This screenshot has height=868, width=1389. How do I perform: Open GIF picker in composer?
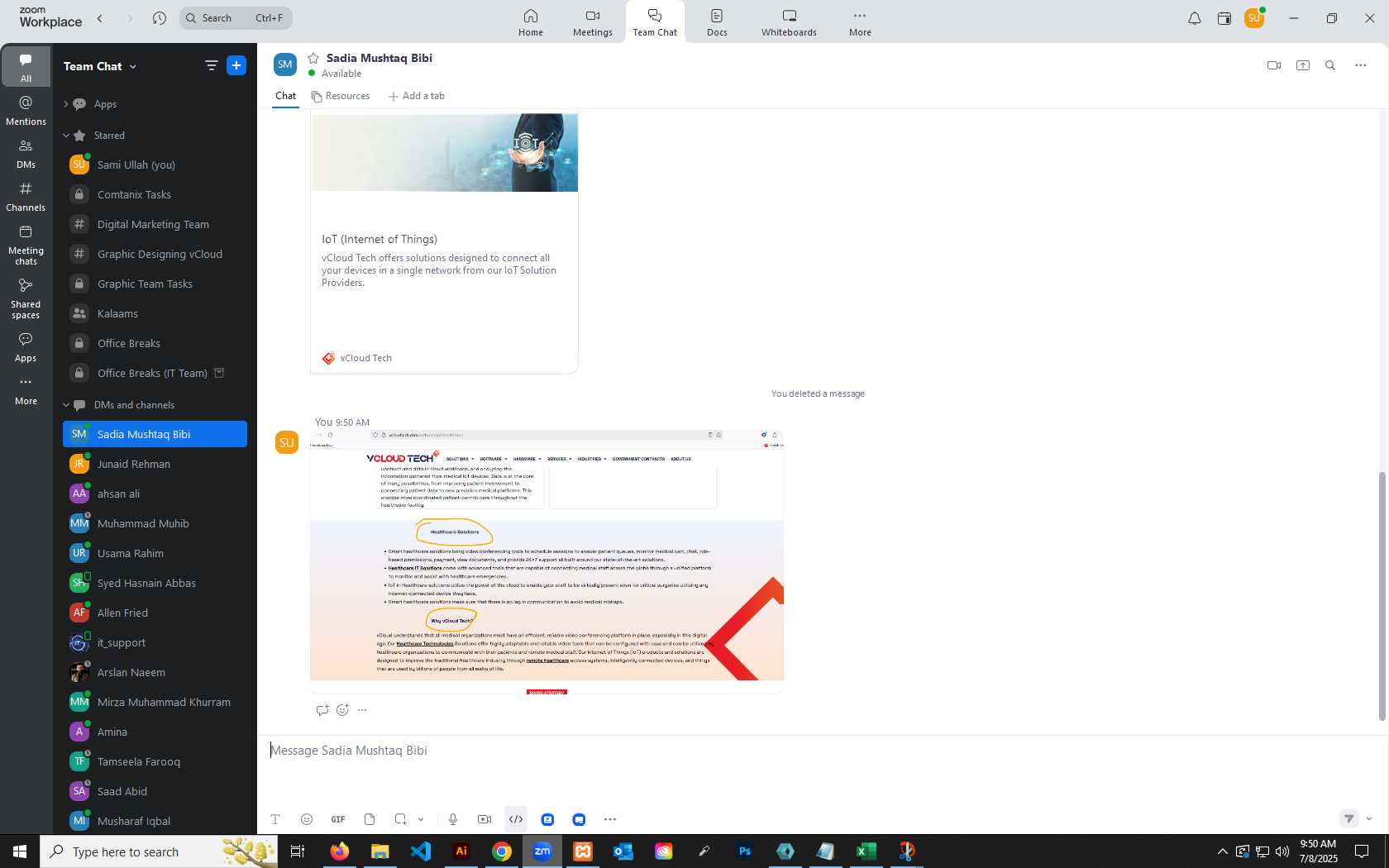[x=338, y=819]
